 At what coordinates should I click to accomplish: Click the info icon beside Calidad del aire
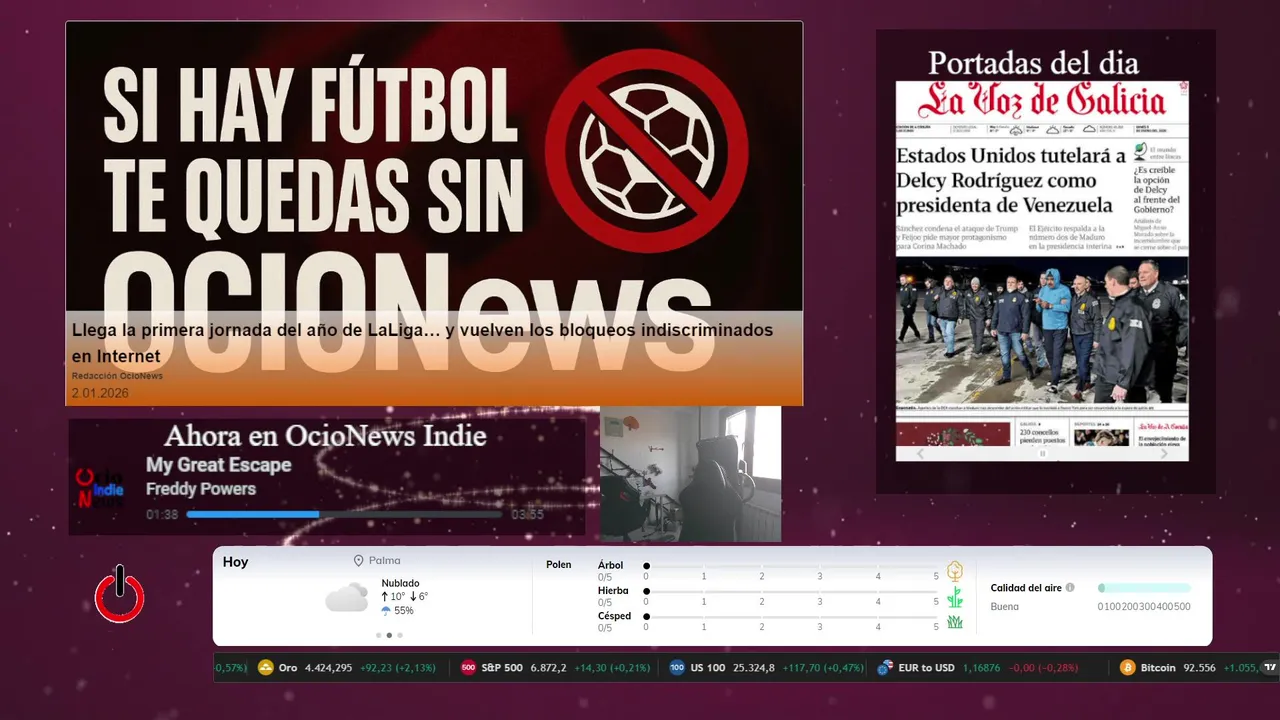coord(1070,588)
